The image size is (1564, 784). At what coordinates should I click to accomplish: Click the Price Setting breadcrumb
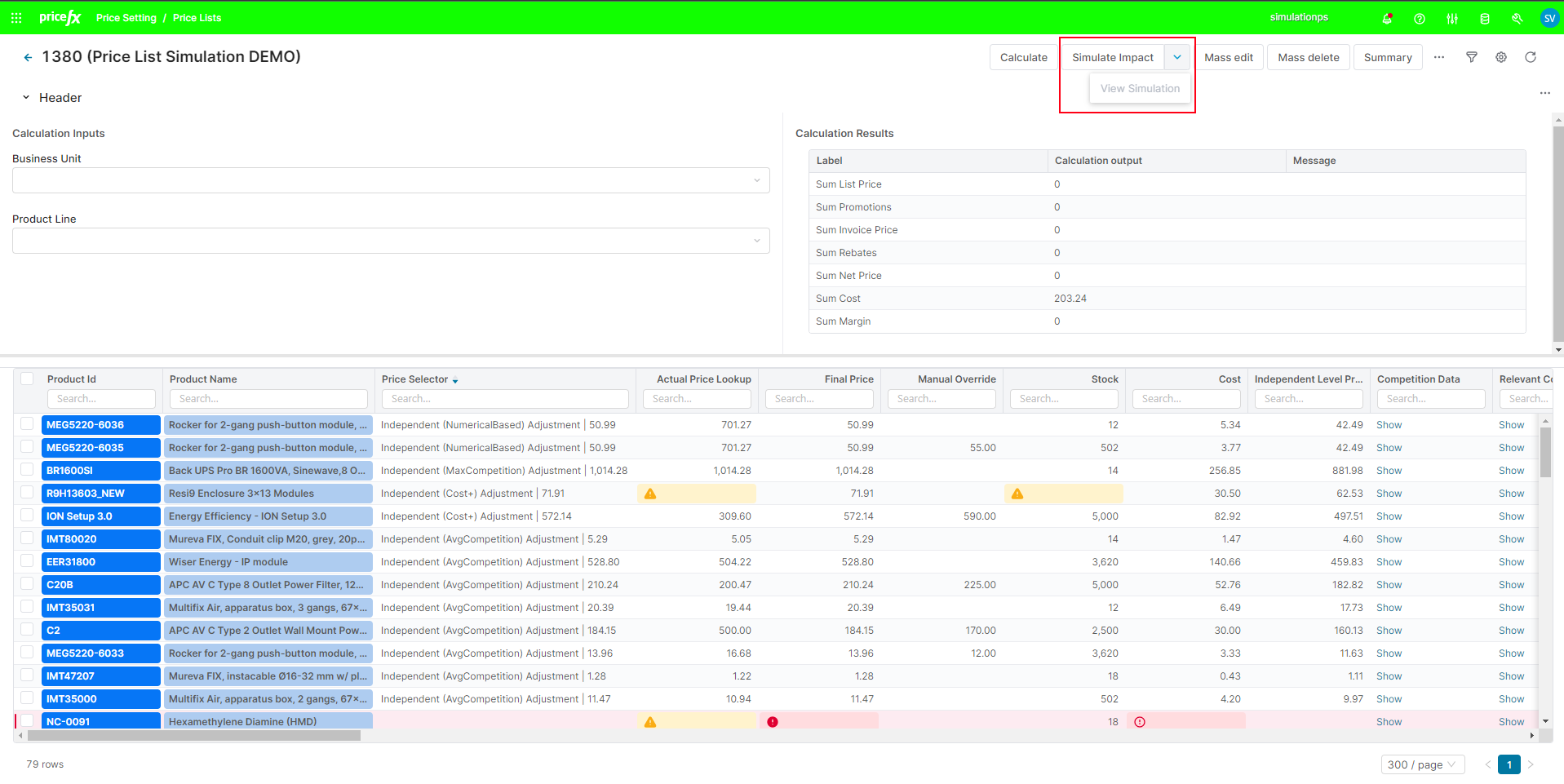126,18
